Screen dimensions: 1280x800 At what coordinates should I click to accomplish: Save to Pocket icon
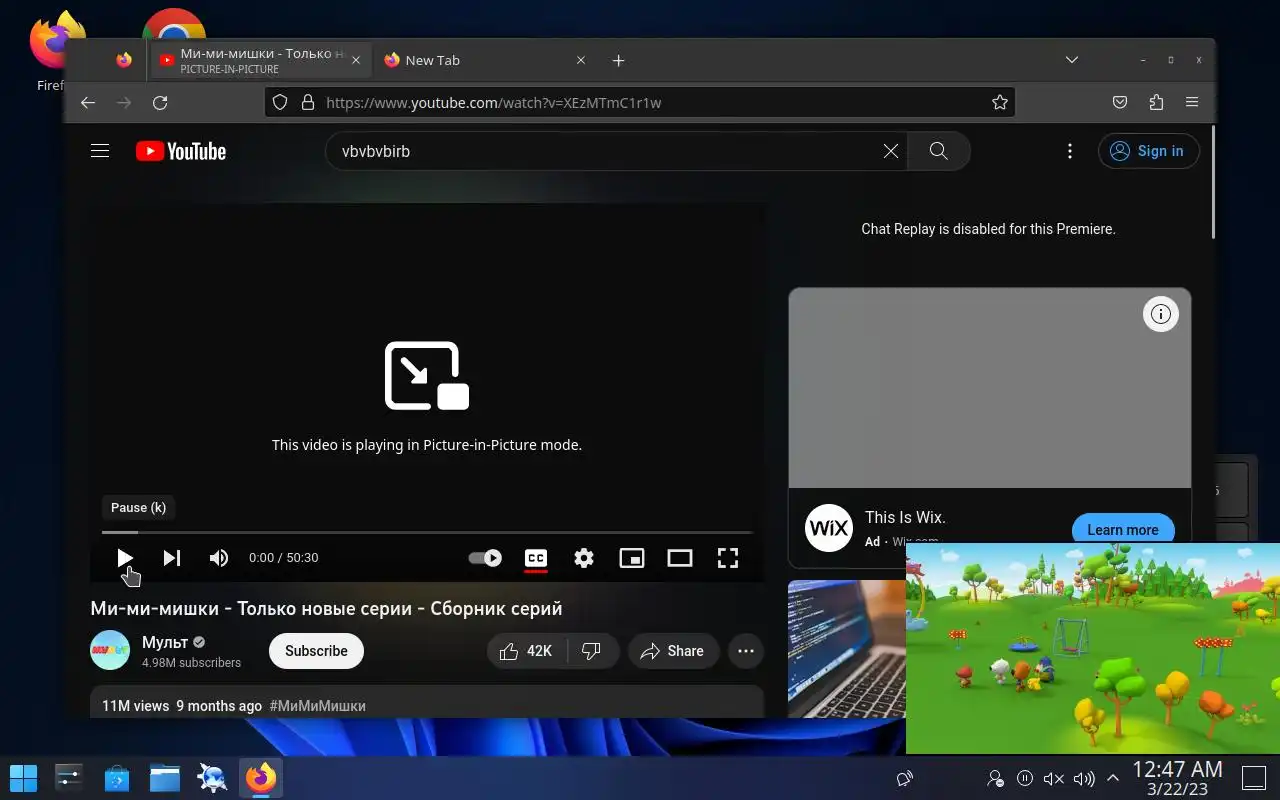point(1120,102)
